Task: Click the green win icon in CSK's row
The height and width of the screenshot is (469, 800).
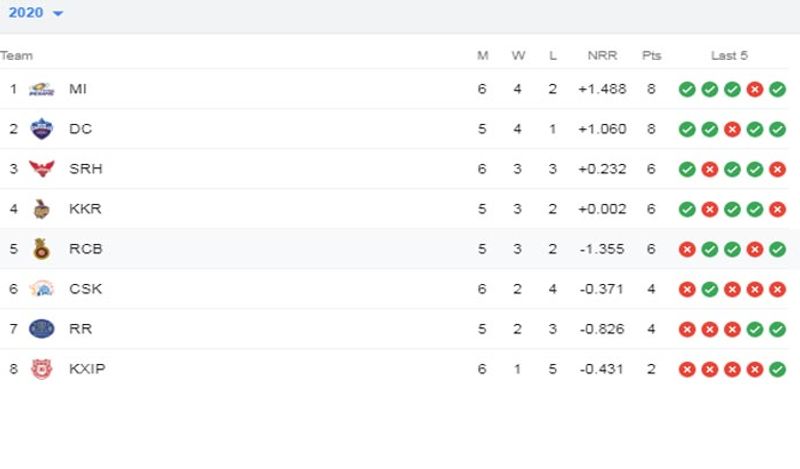Action: 710,289
